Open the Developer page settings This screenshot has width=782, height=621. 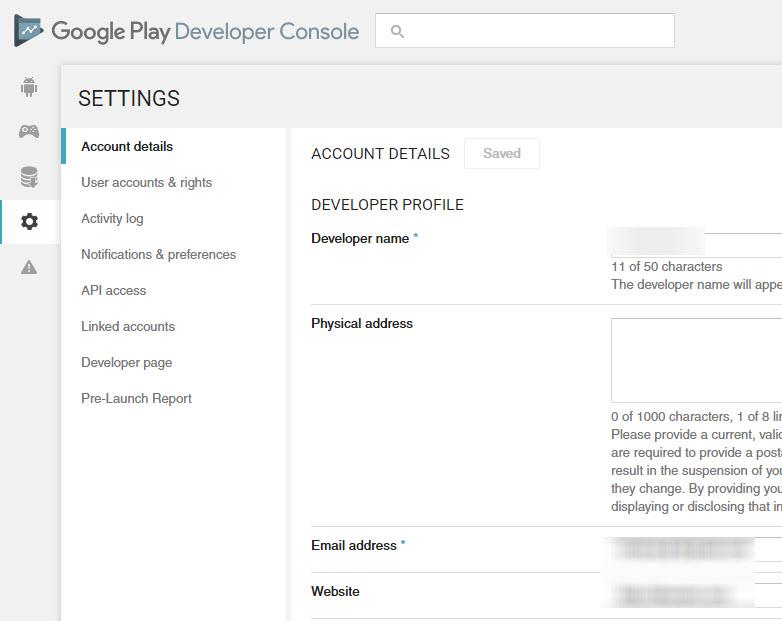coord(127,363)
